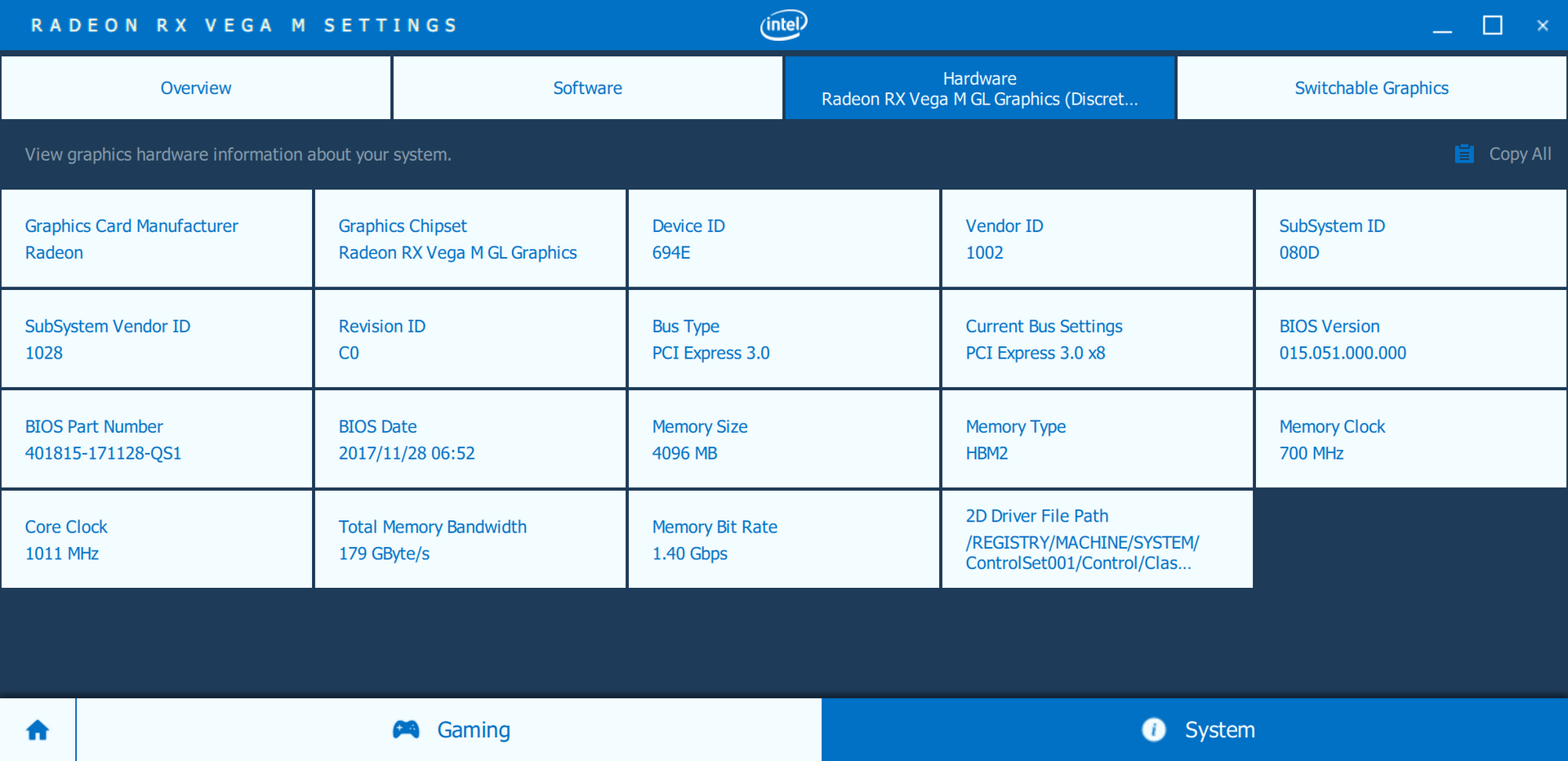The width and height of the screenshot is (1568, 761).
Task: Select the Graphics Card Manufacturer tile
Action: pos(157,238)
